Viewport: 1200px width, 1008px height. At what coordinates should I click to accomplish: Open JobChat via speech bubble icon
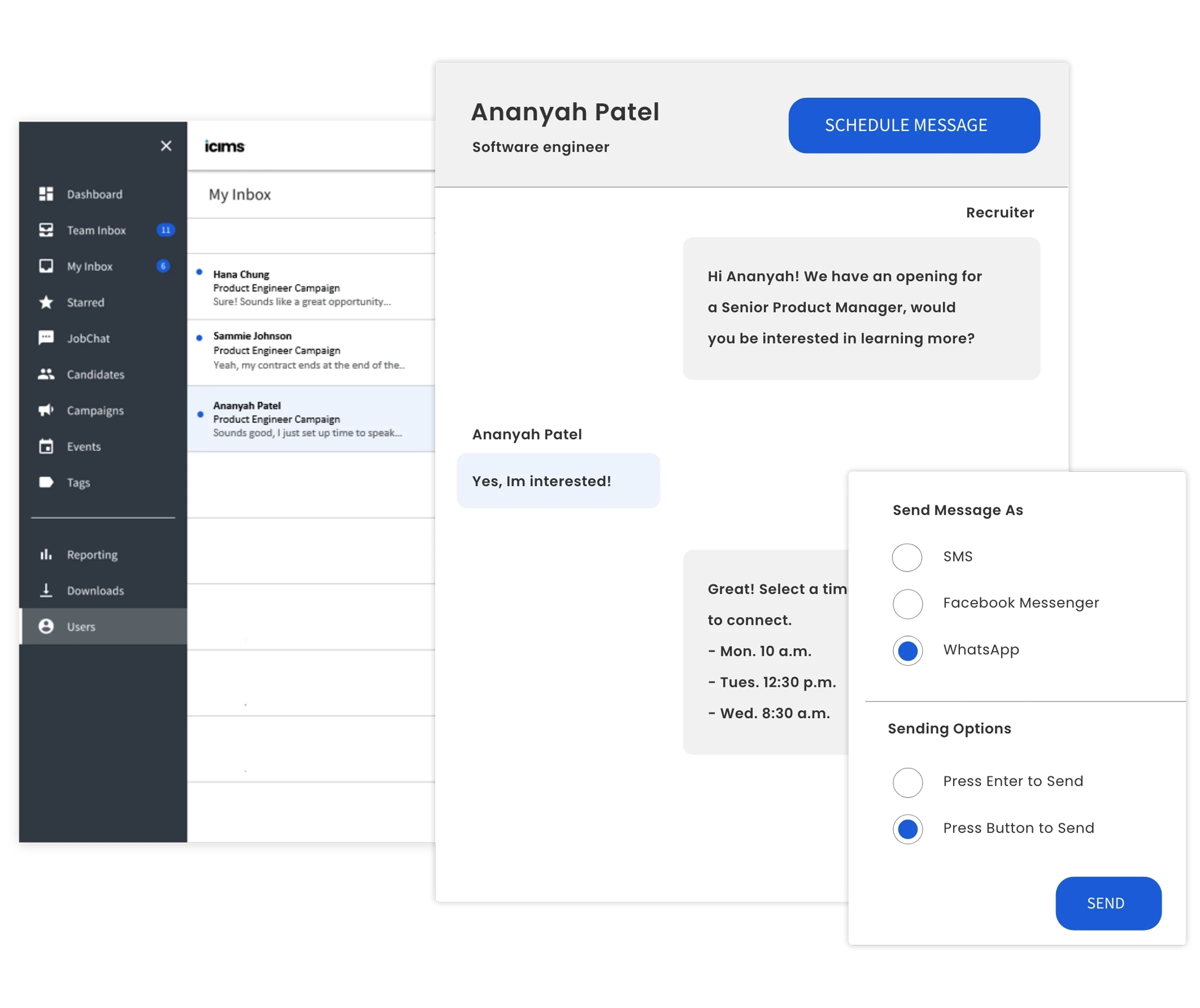(x=45, y=338)
